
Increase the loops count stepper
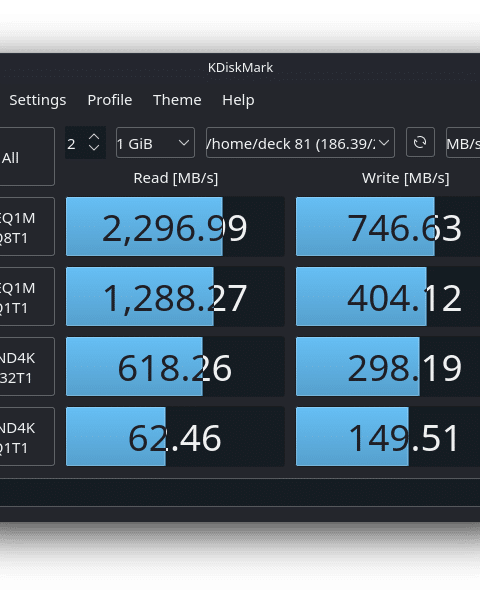coord(94,137)
